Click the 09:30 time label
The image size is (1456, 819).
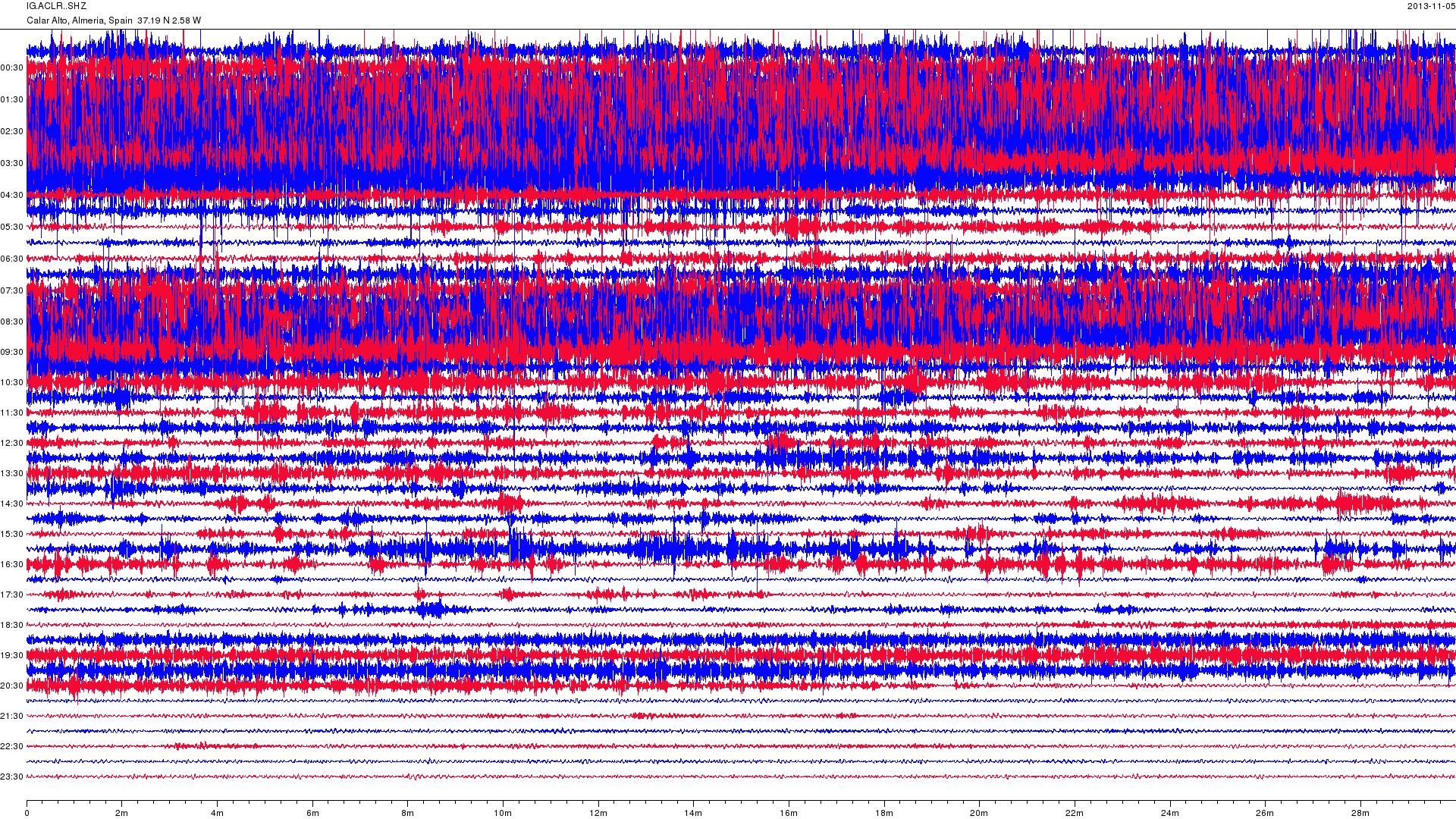tap(11, 353)
